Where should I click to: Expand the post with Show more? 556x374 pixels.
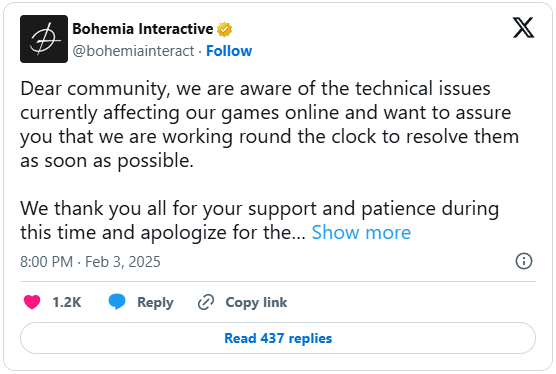click(361, 233)
